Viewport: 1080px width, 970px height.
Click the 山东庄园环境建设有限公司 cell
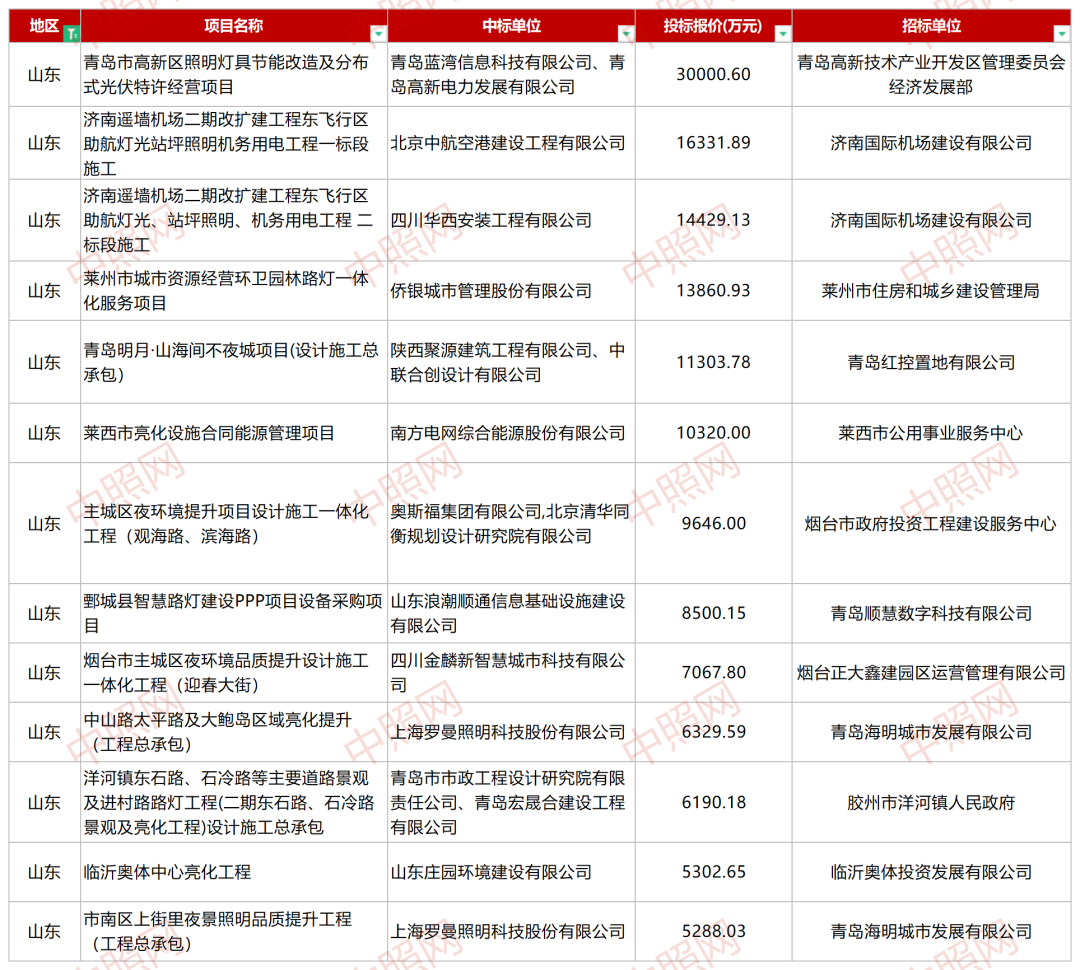(491, 872)
